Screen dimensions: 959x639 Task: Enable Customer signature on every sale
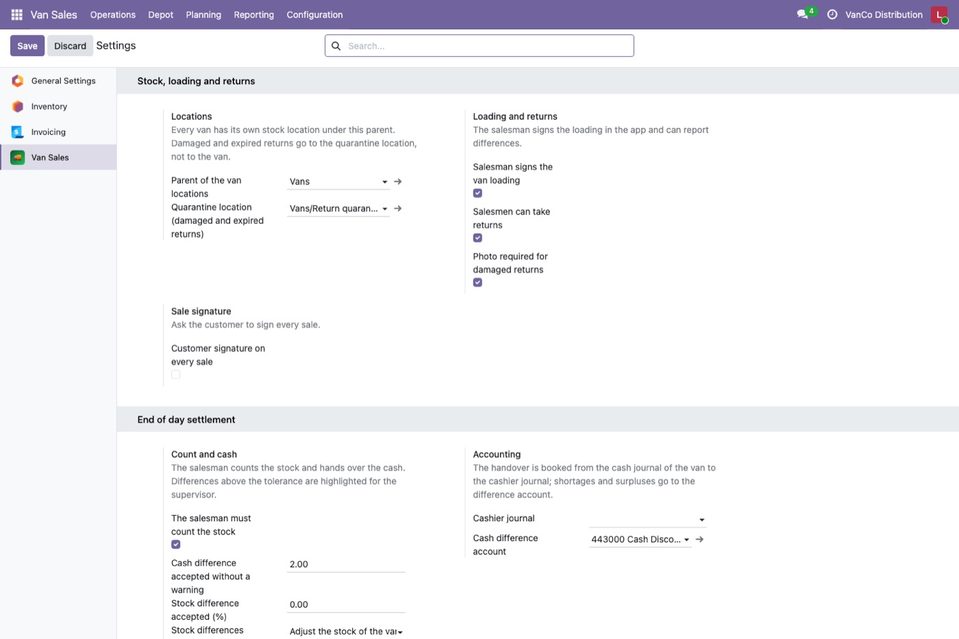tap(176, 374)
